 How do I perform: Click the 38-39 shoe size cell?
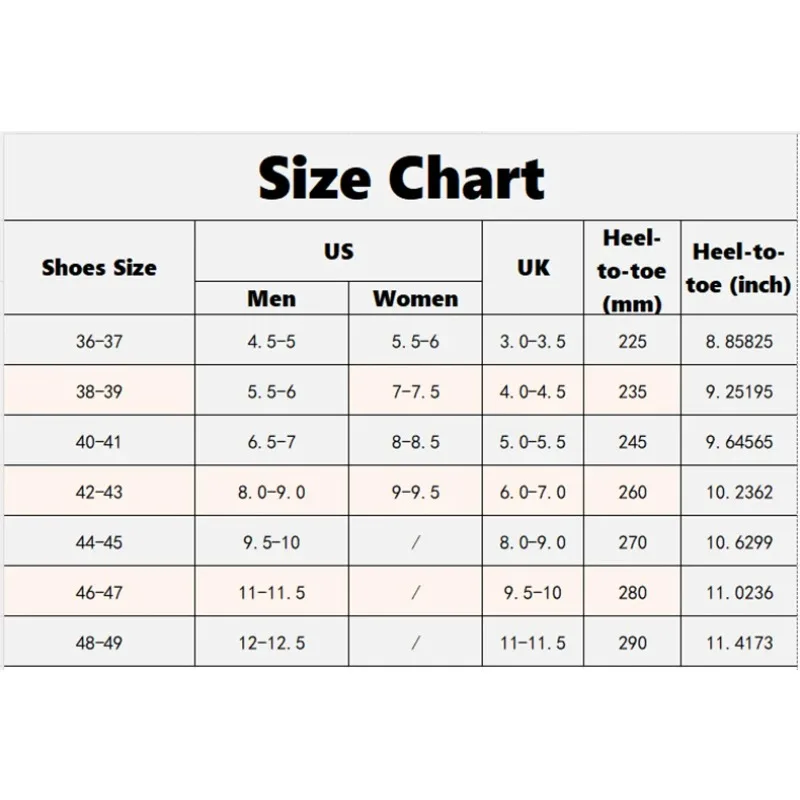click(x=99, y=391)
